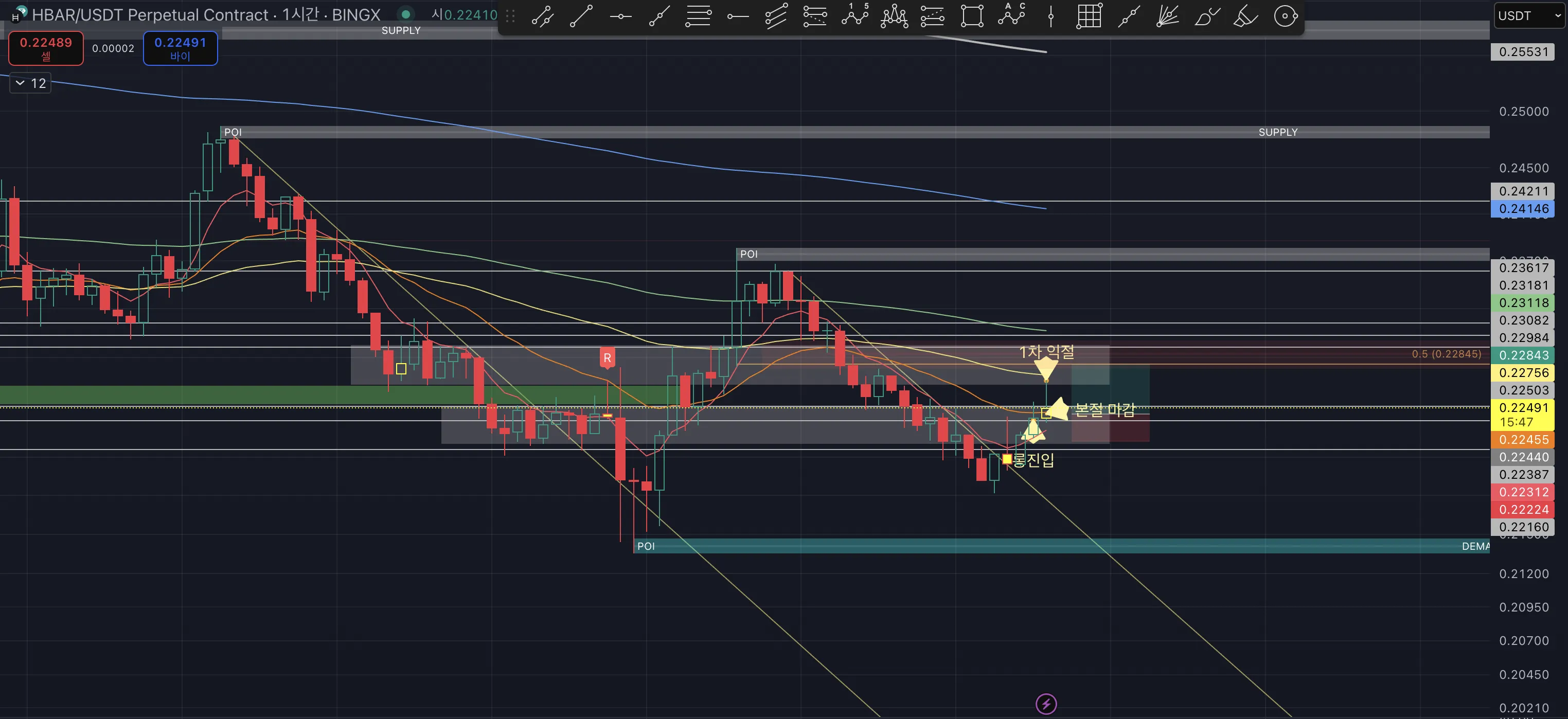Select the Elliott Impulse Wave 1-5 tool
This screenshot has height=719, width=1568.
854,16
